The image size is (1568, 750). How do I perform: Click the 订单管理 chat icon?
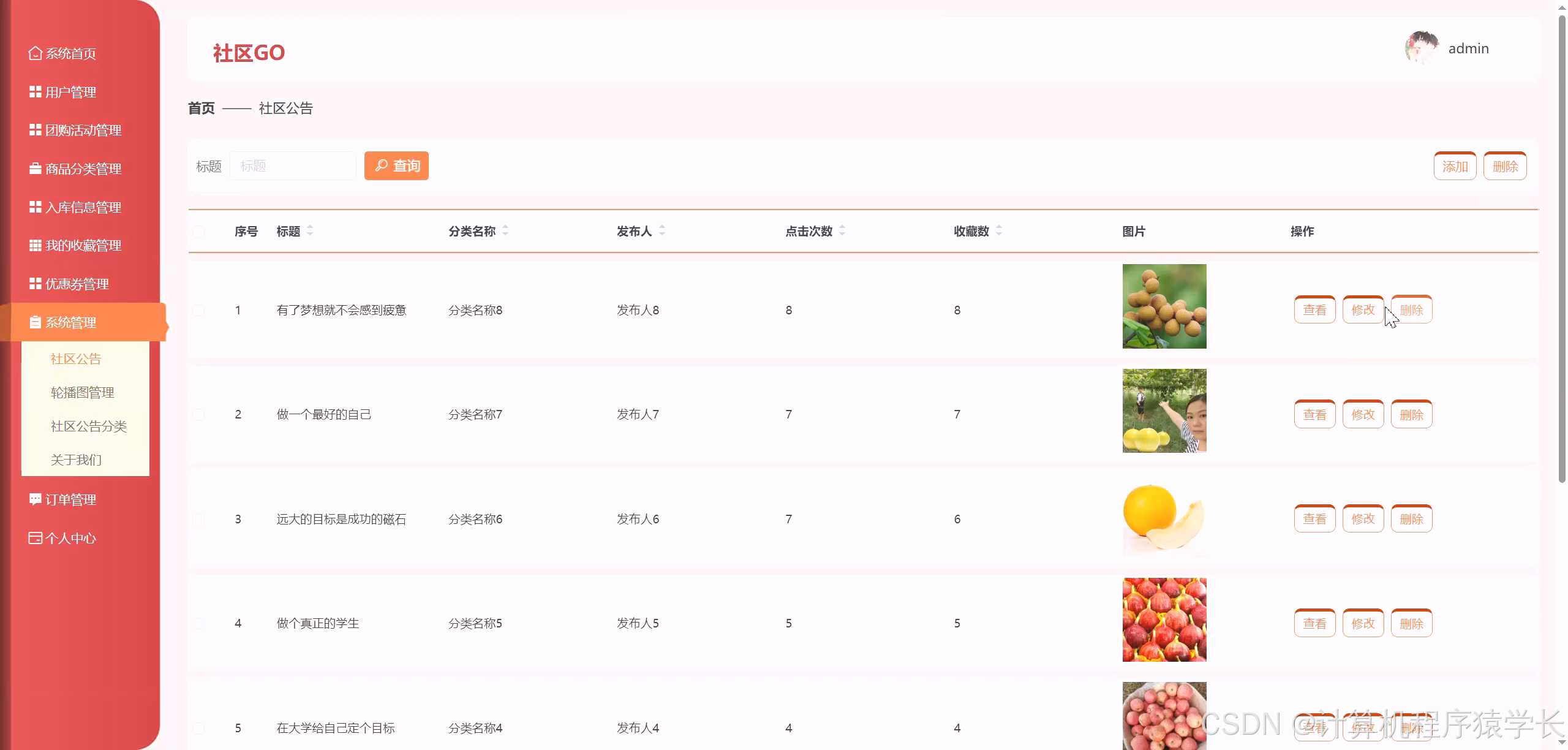(x=35, y=499)
